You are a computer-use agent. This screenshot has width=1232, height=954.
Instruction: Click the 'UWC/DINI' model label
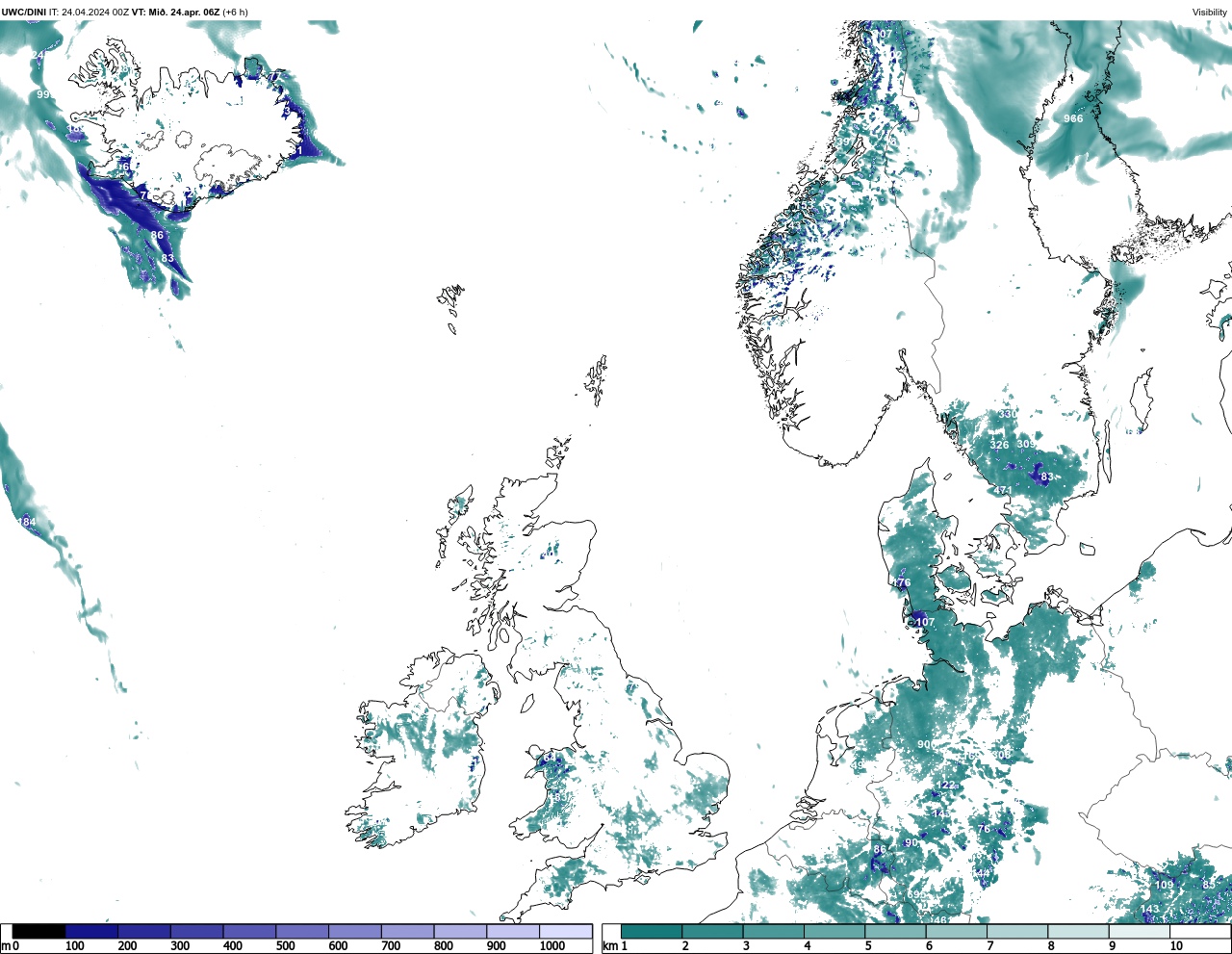(24, 13)
